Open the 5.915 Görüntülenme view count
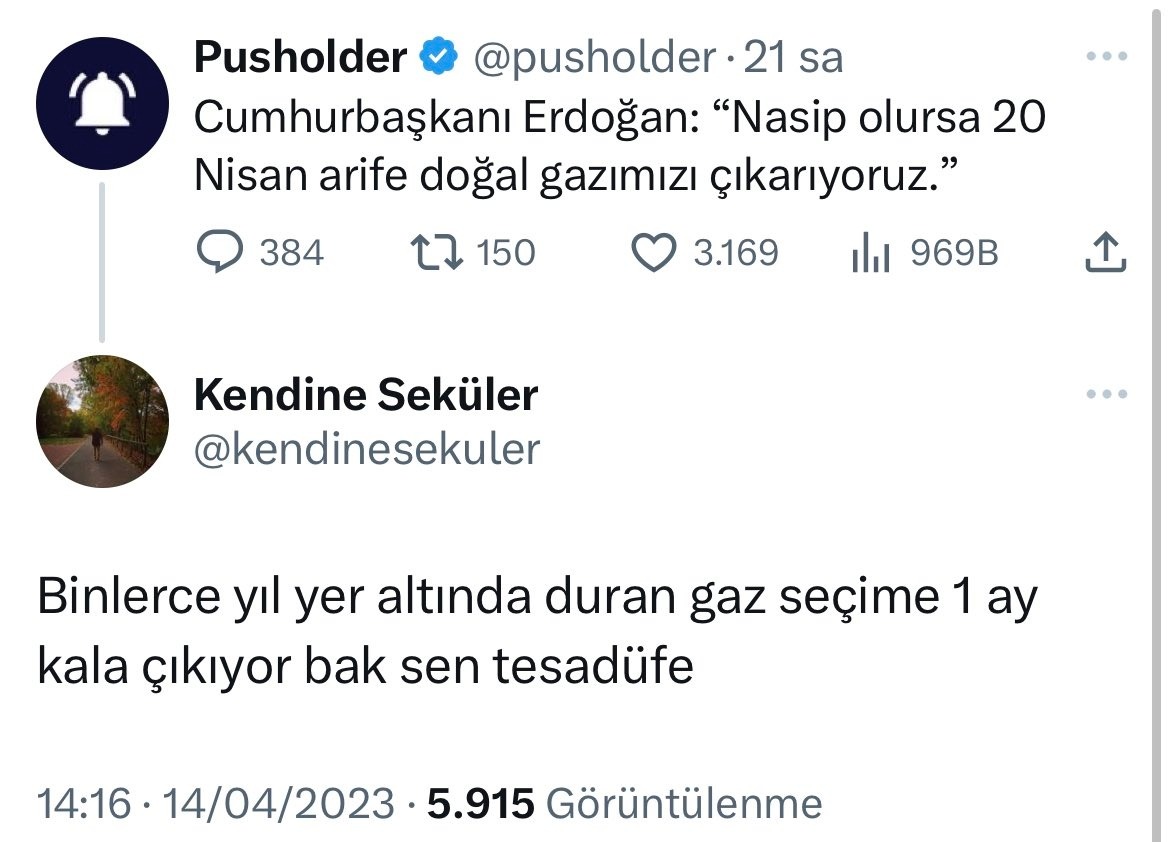The image size is (1170, 842). click(624, 803)
